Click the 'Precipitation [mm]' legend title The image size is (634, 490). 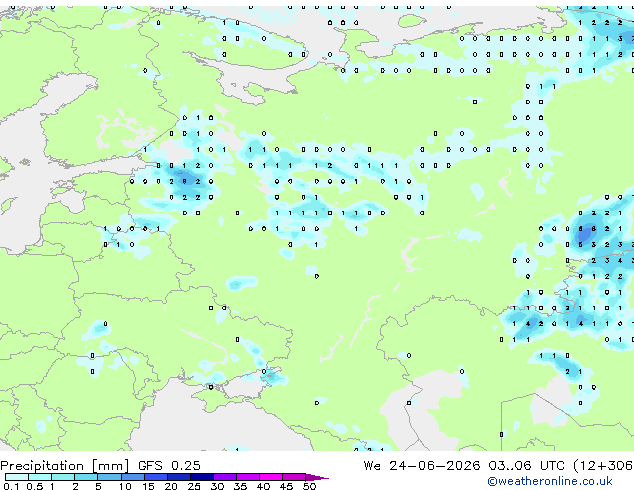point(65,465)
